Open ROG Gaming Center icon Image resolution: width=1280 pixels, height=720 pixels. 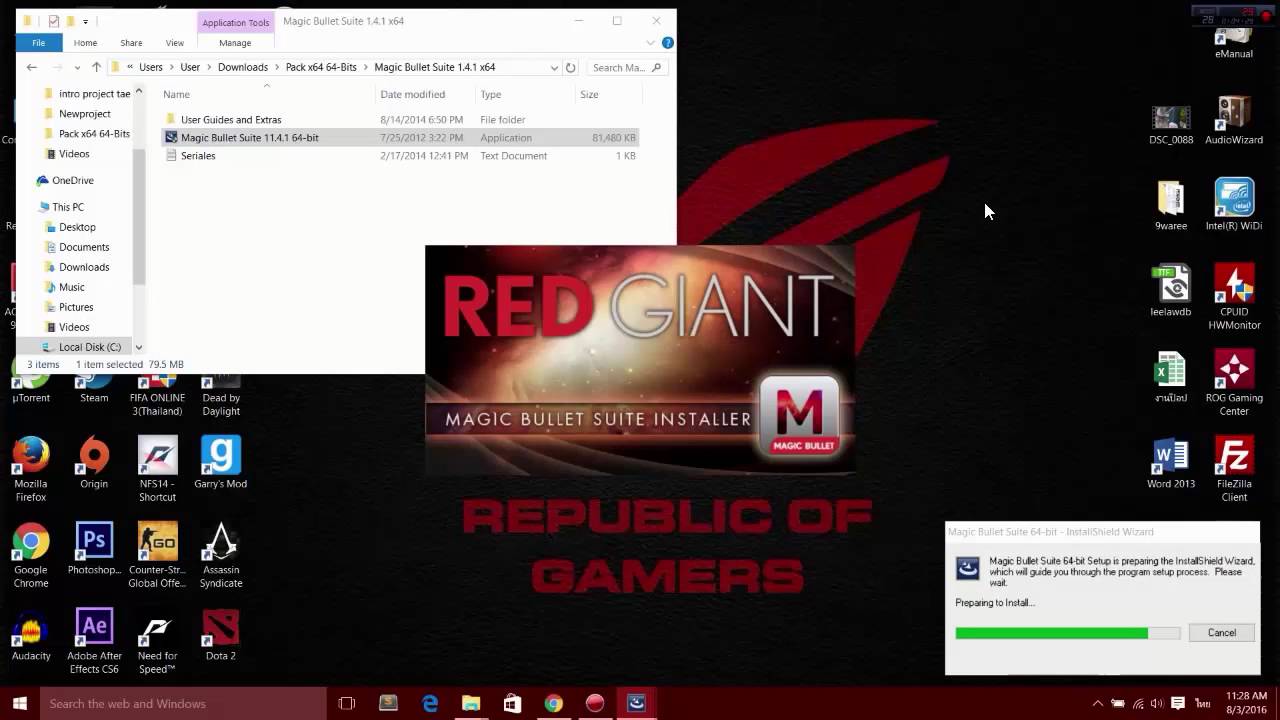1234,383
